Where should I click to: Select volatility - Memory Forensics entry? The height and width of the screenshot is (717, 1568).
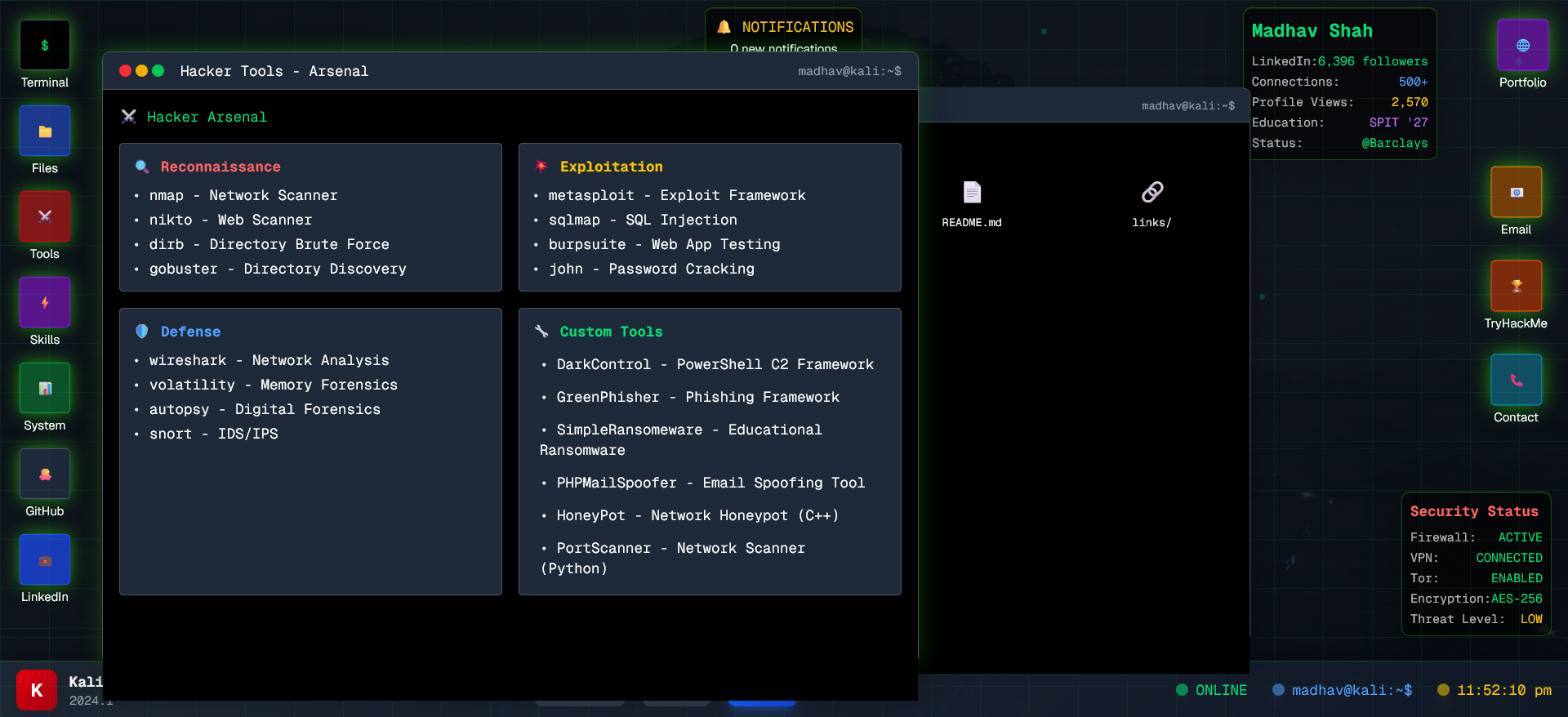click(x=274, y=385)
